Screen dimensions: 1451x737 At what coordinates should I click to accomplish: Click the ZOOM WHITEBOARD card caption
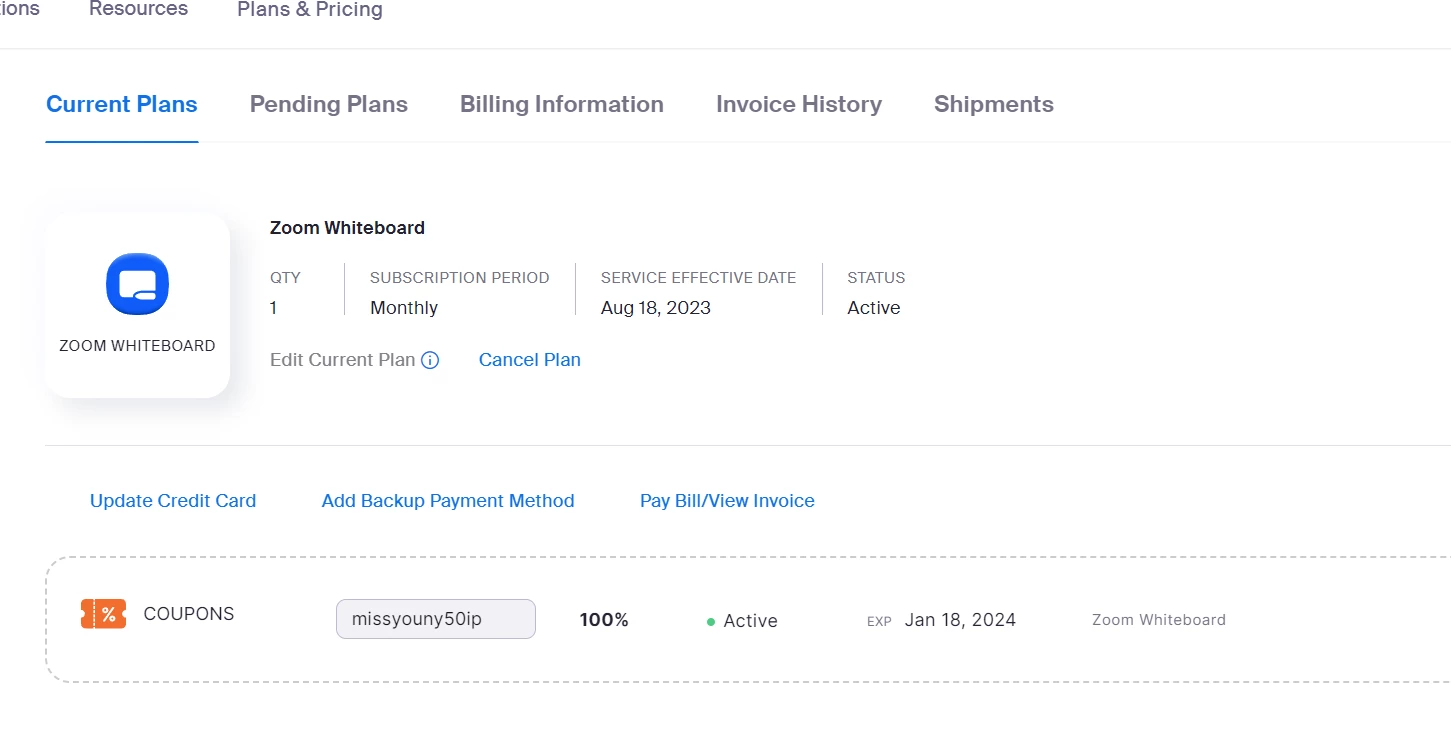tap(137, 346)
